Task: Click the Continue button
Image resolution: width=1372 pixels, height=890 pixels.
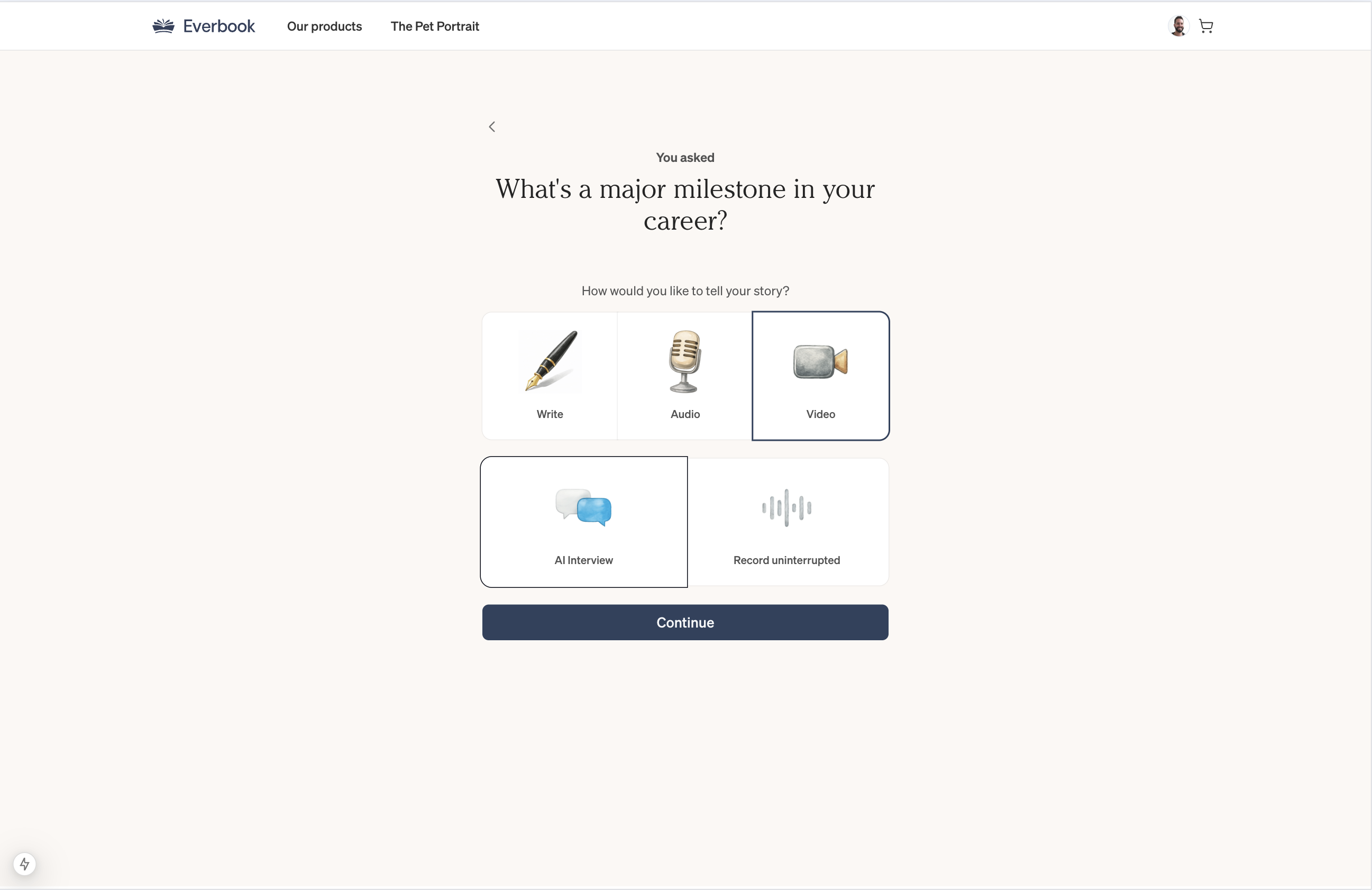Action: (x=685, y=622)
